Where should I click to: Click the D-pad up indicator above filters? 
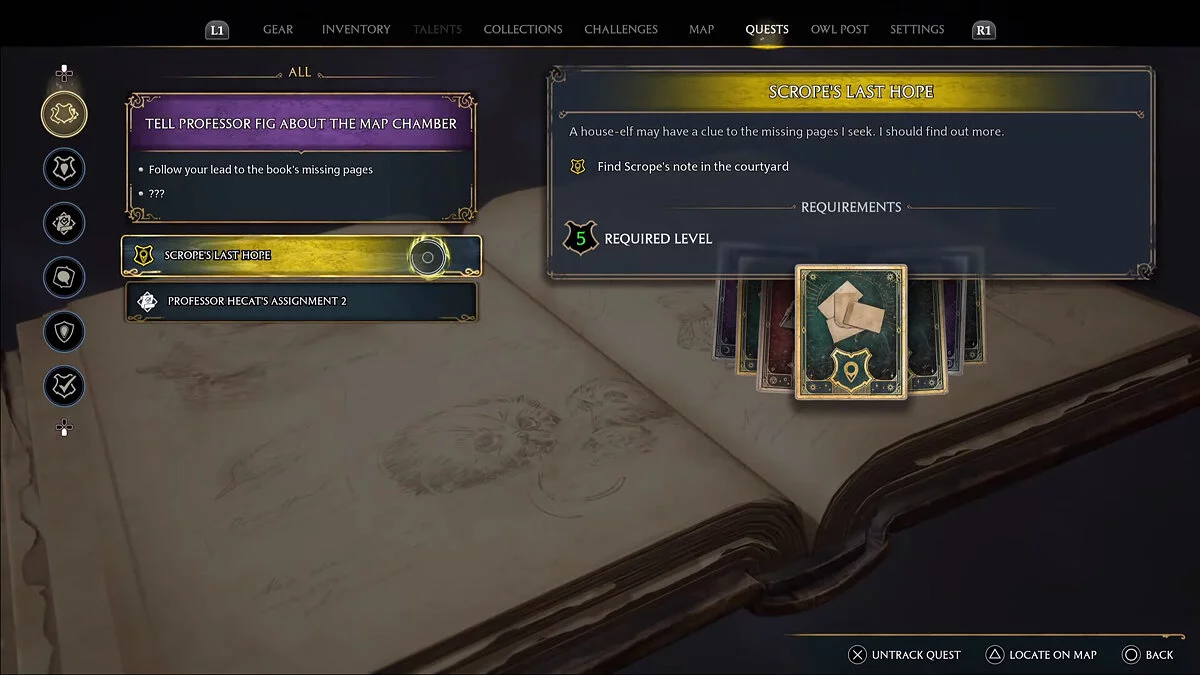point(64,73)
